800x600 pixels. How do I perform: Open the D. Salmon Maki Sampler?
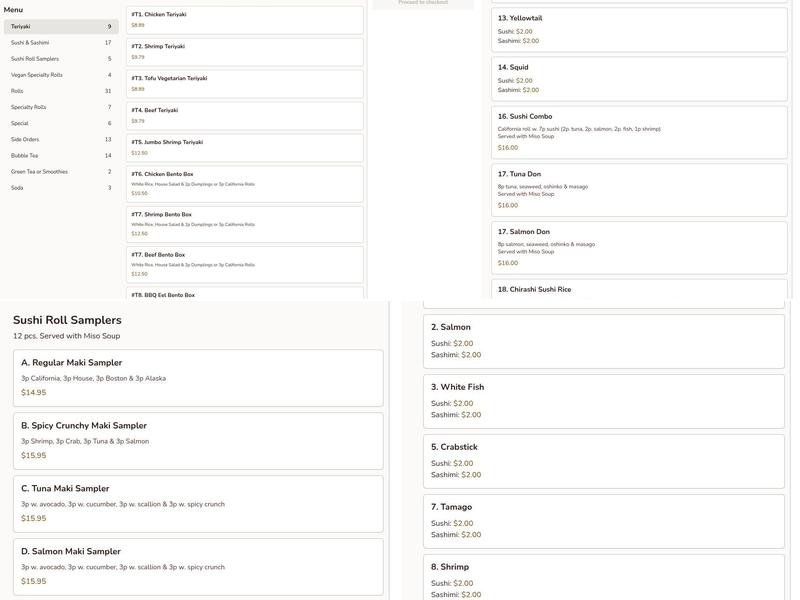pos(198,566)
